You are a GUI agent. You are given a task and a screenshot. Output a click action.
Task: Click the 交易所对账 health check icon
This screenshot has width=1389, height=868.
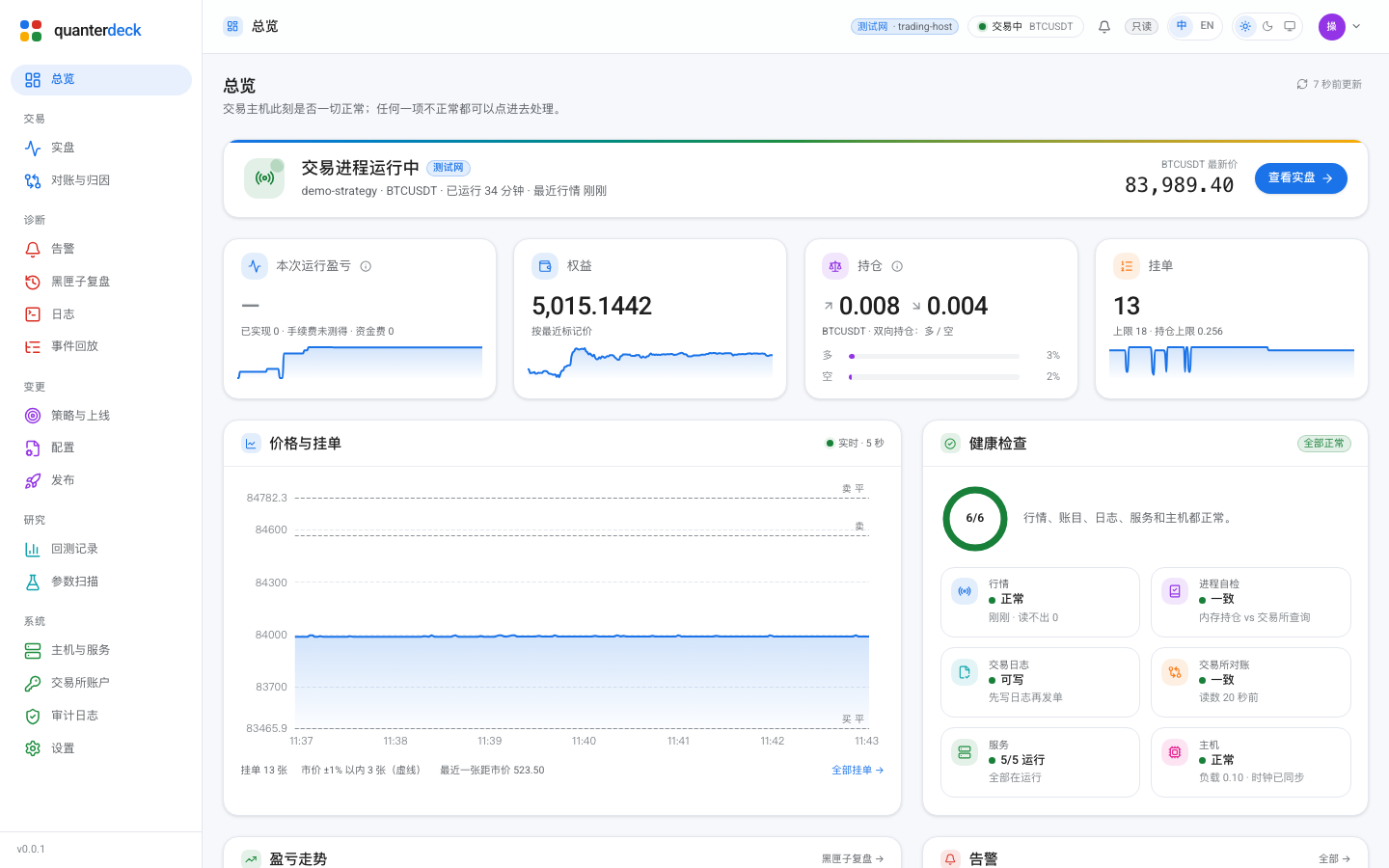pyautogui.click(x=1175, y=672)
